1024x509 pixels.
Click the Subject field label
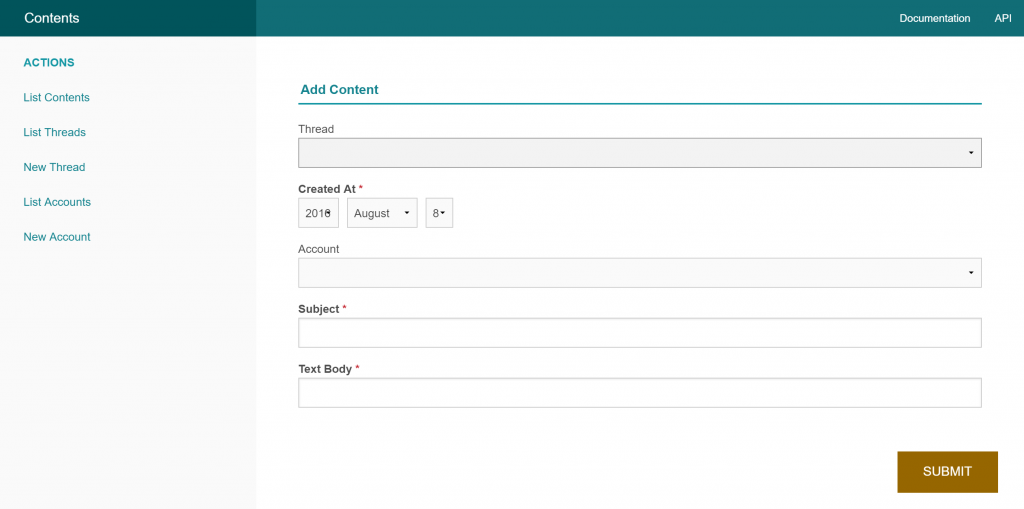tap(319, 309)
